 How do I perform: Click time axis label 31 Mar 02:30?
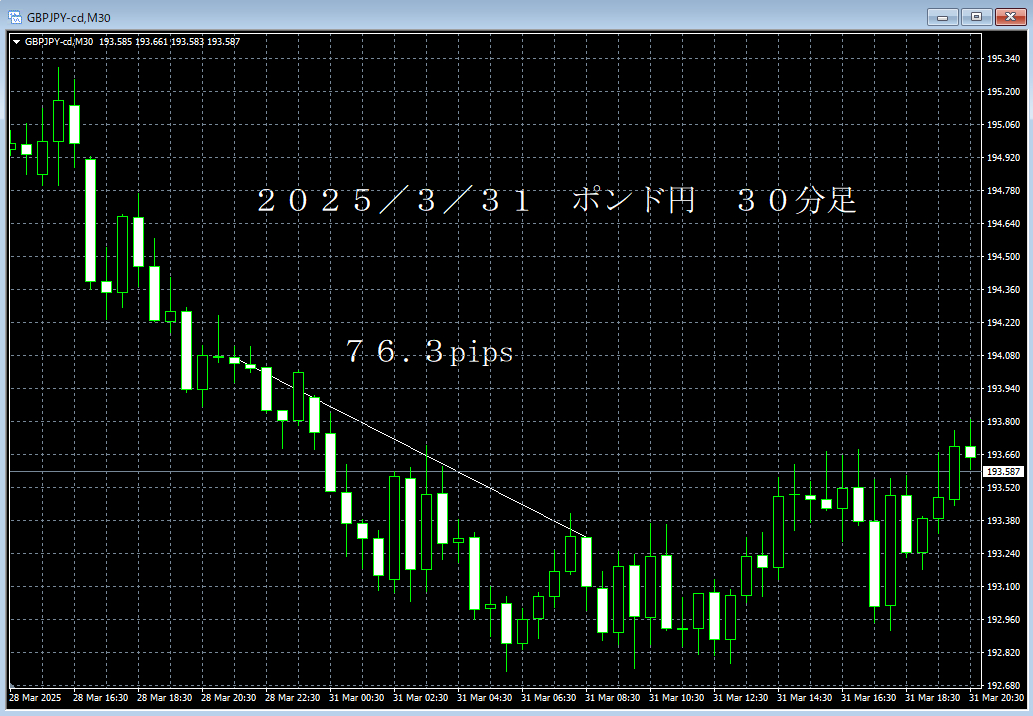coord(420,698)
